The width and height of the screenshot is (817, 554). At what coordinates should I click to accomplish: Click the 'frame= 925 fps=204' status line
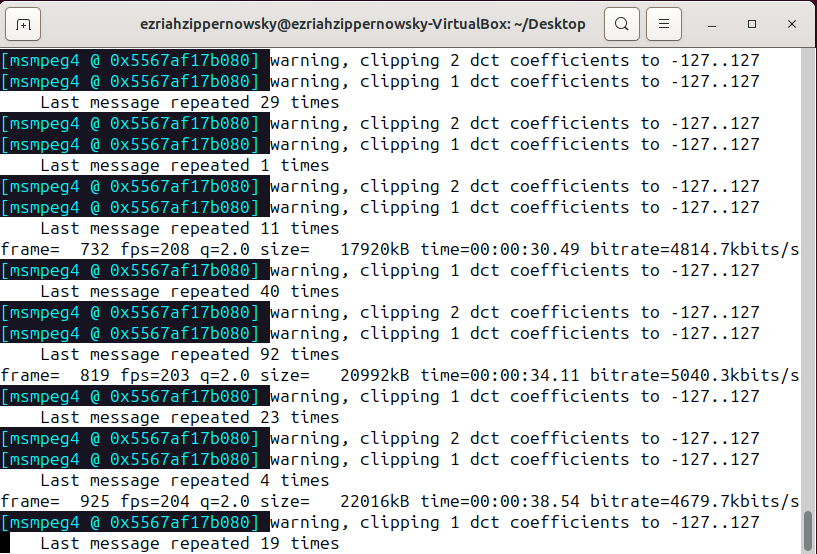click(400, 501)
